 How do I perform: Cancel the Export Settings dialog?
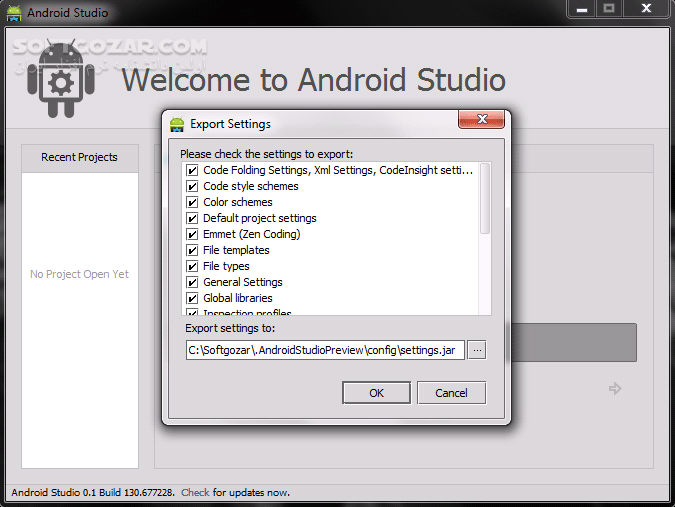[451, 393]
